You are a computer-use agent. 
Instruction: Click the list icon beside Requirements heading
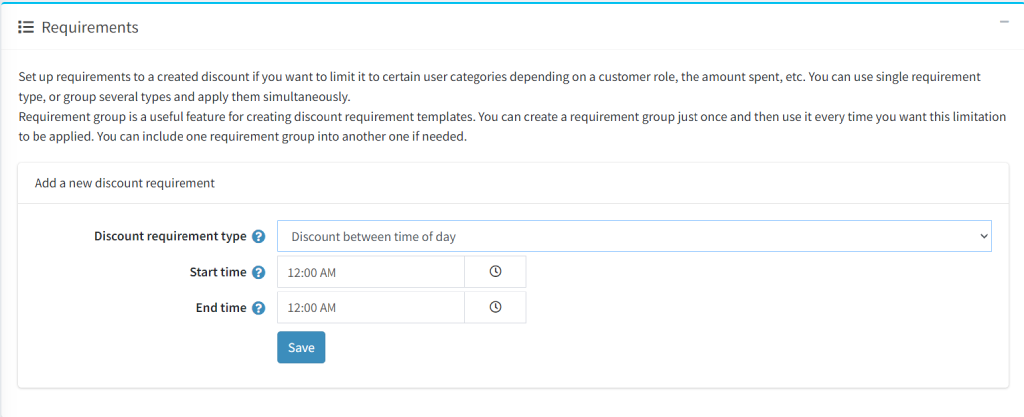26,27
